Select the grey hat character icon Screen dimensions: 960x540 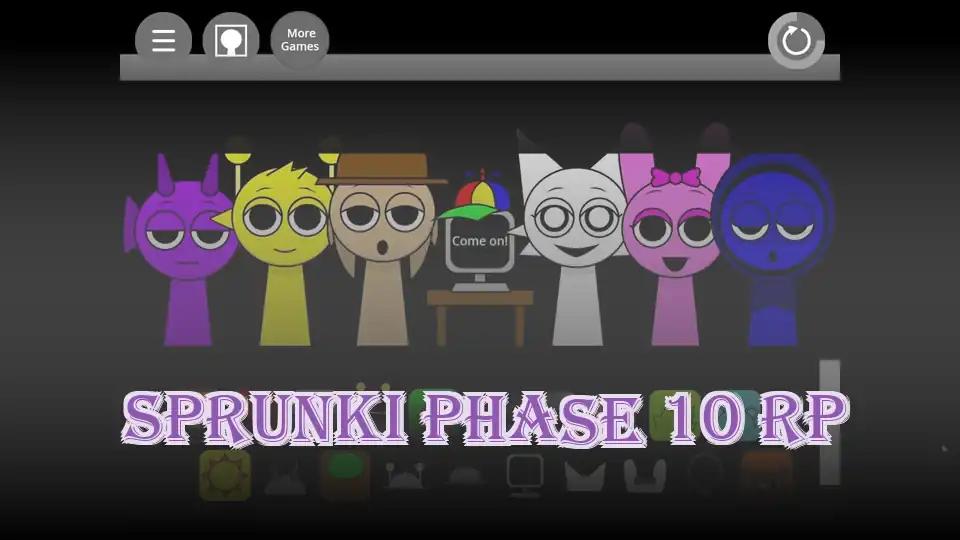pos(465,475)
